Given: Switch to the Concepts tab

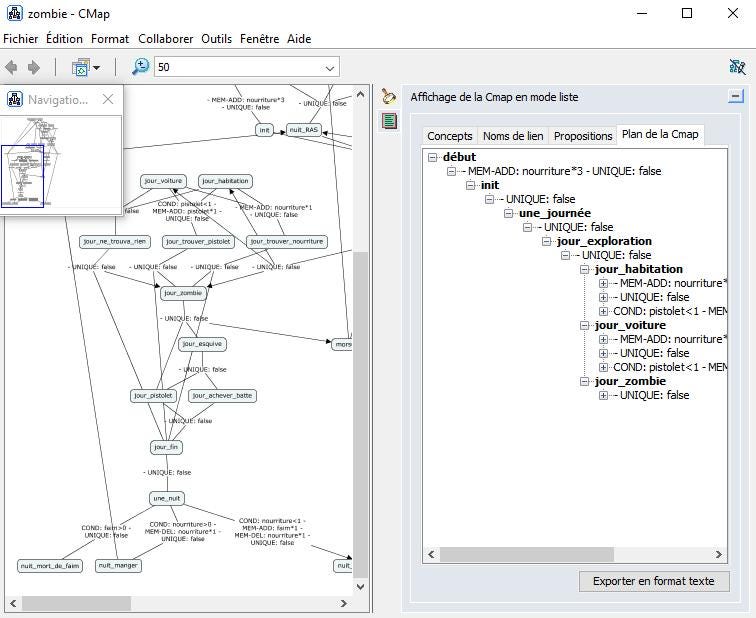Looking at the screenshot, I should (449, 136).
